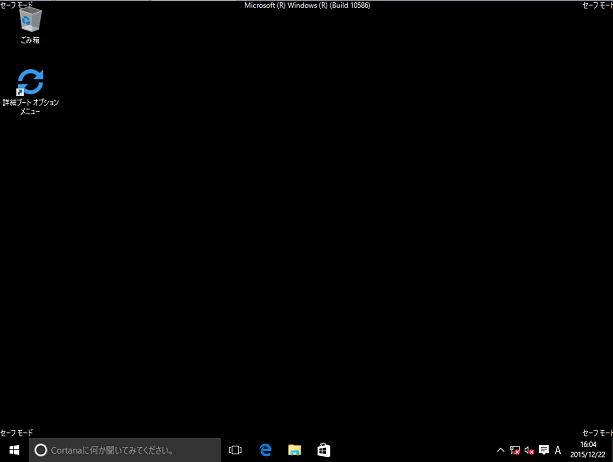Open the clock showing 16:04
The height and width of the screenshot is (462, 613).
pos(588,450)
